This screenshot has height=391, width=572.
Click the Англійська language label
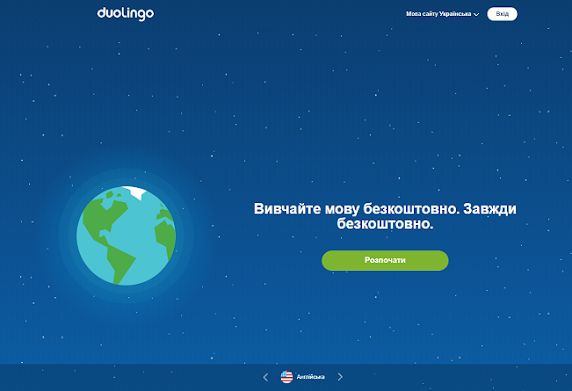tap(310, 377)
